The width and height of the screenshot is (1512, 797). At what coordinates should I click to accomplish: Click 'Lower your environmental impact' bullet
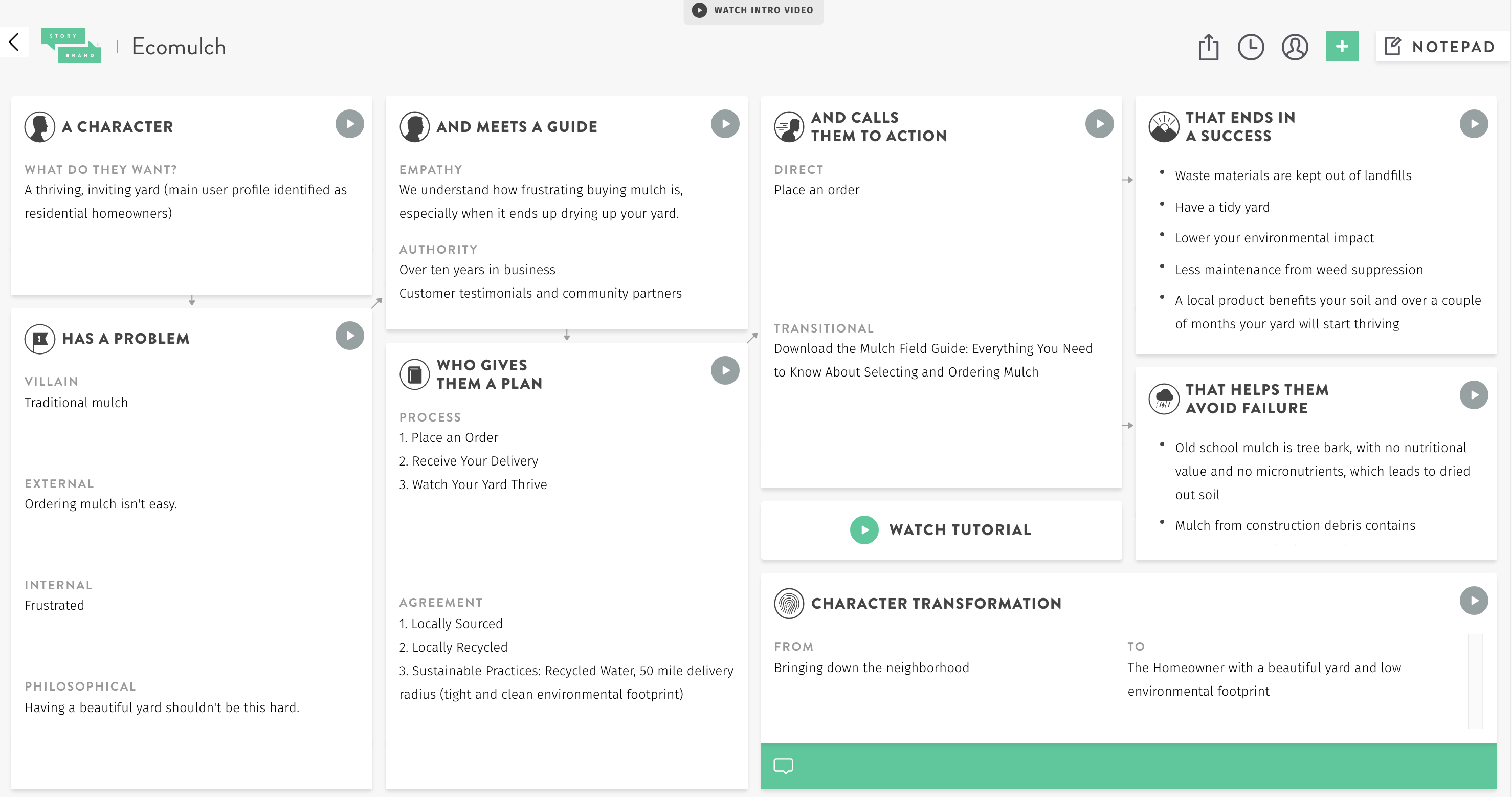[1274, 238]
